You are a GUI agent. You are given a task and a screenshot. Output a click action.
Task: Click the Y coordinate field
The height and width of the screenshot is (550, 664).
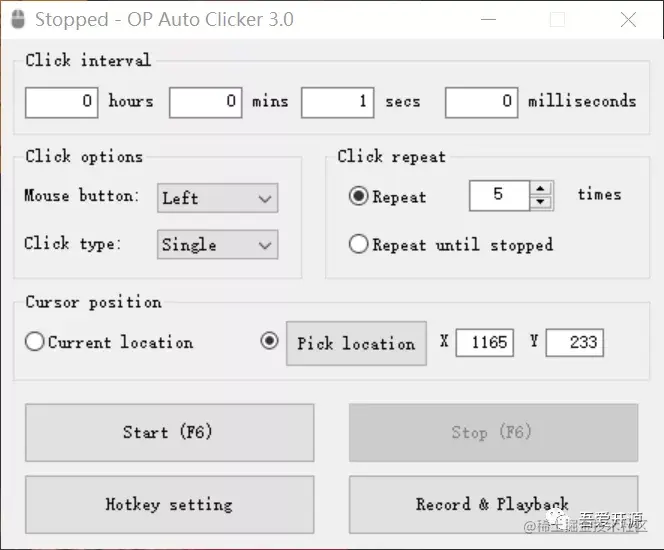pos(575,343)
